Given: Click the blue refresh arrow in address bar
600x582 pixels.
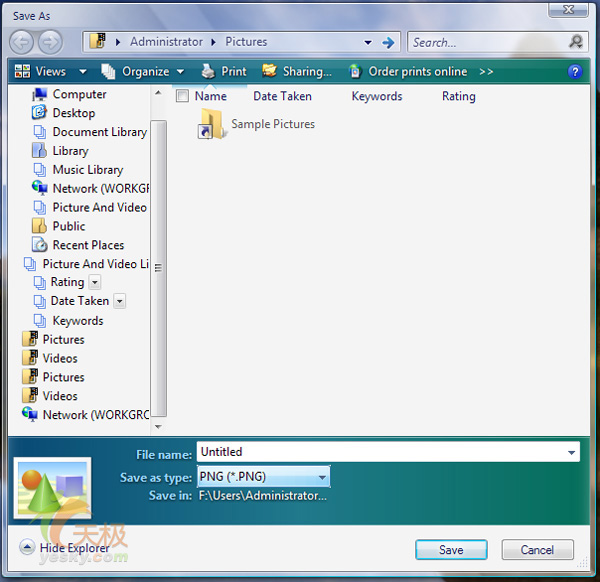Looking at the screenshot, I should coord(388,42).
